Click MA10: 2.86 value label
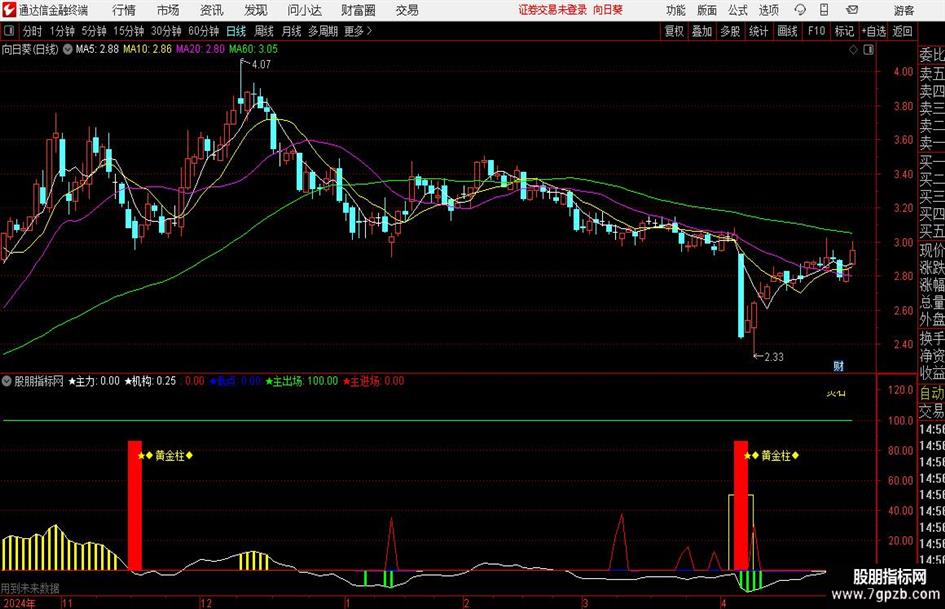The width and height of the screenshot is (945, 609). [147, 49]
